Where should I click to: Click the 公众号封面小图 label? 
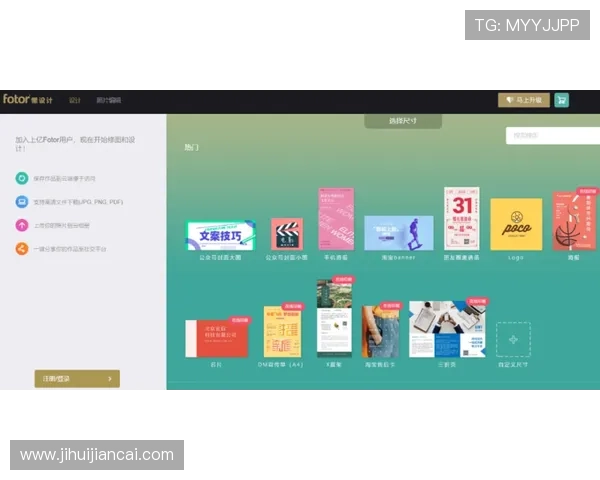(x=287, y=258)
